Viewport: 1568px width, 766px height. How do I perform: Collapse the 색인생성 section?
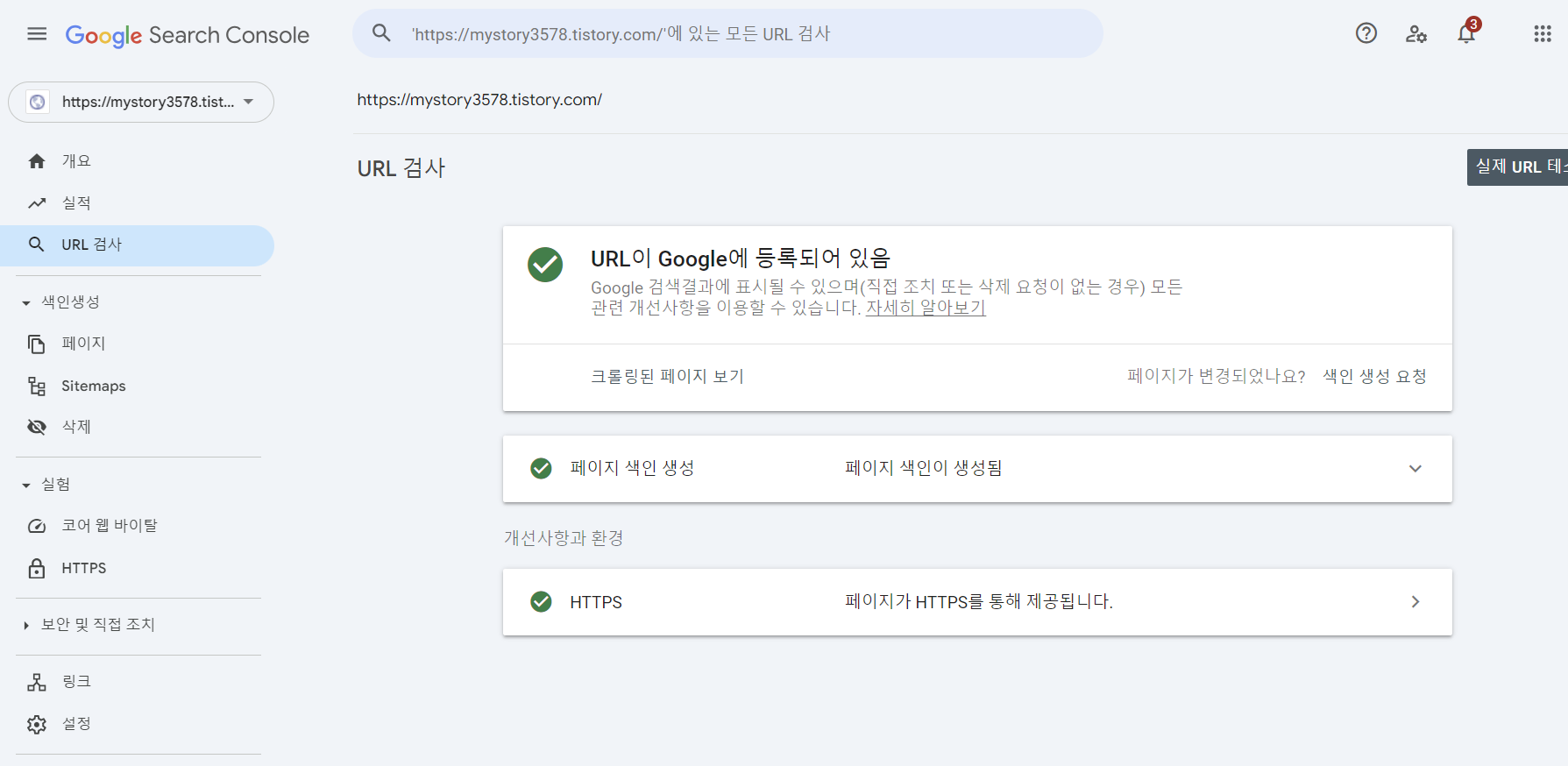pos(26,303)
